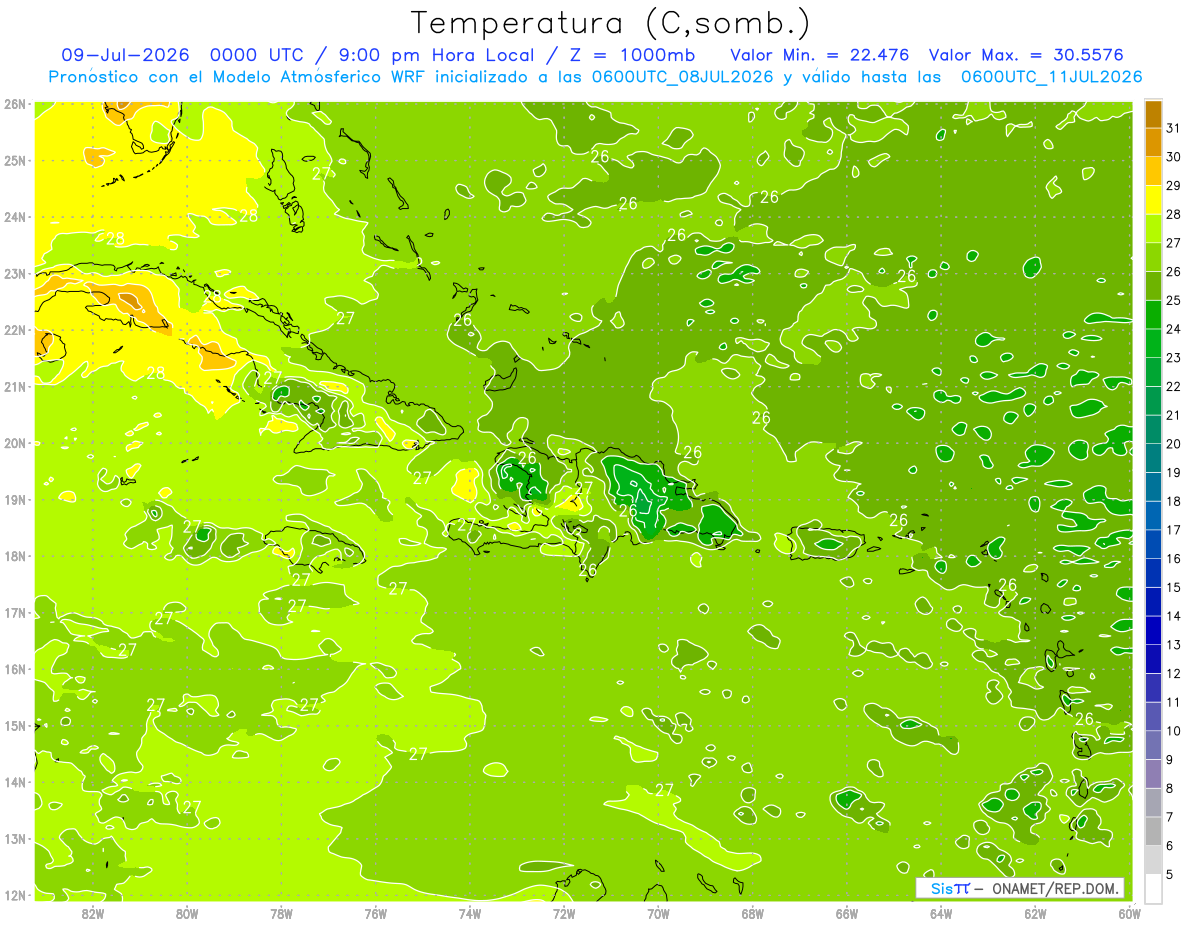Click the "26N" latitude axis label

click(14, 104)
